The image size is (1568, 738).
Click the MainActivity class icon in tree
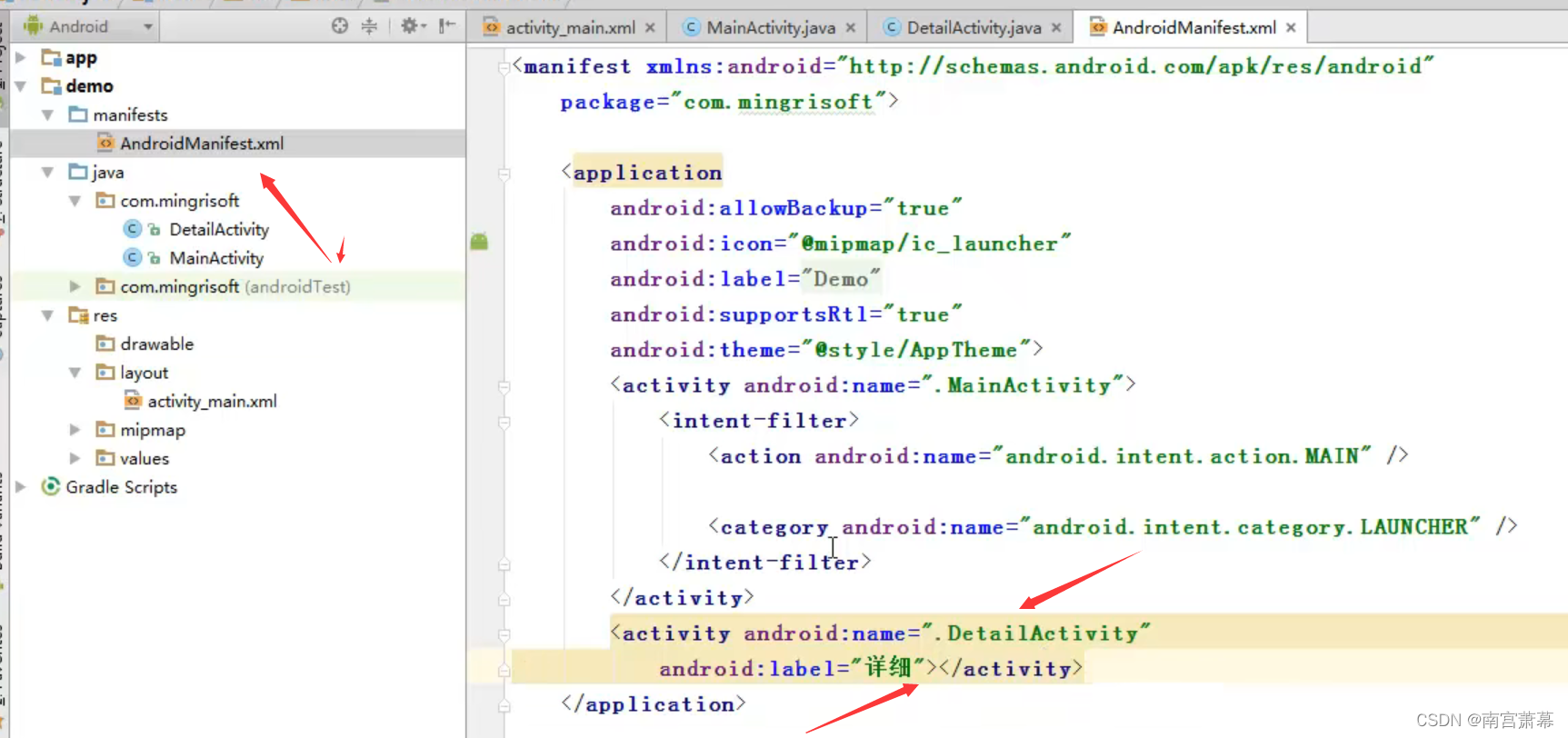coord(133,258)
